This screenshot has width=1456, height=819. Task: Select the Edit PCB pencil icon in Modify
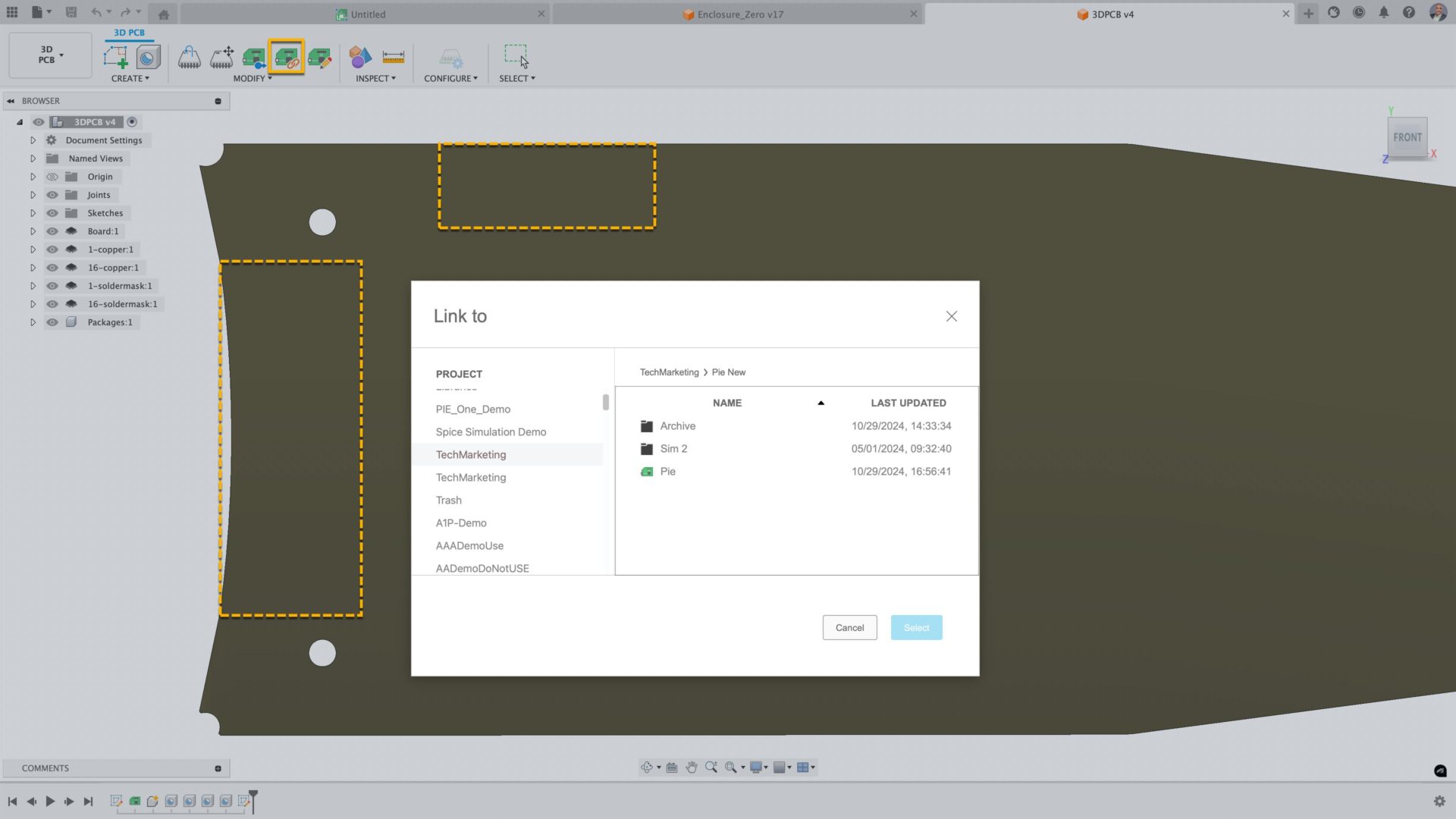coord(320,55)
